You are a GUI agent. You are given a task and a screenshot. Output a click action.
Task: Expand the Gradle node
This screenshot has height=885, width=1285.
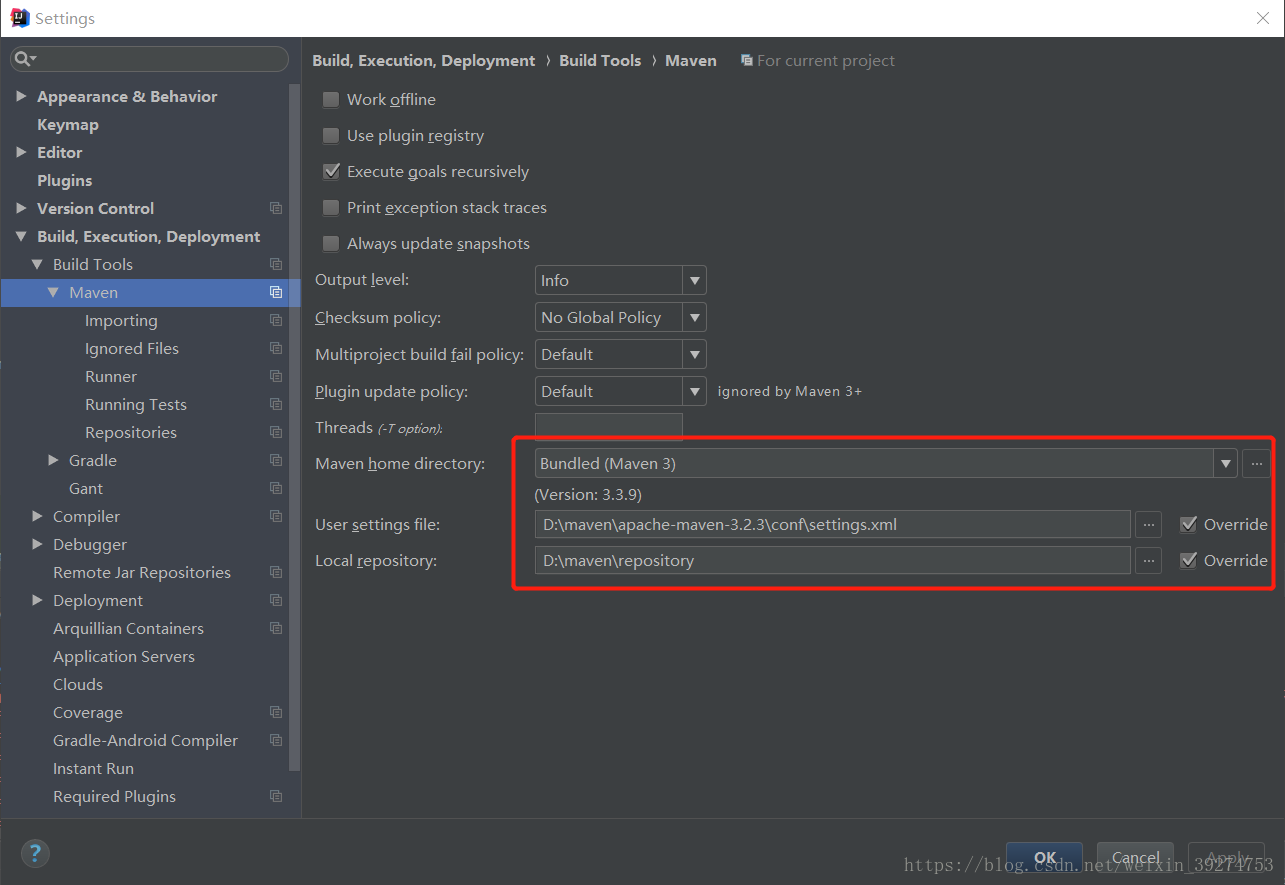pos(54,460)
